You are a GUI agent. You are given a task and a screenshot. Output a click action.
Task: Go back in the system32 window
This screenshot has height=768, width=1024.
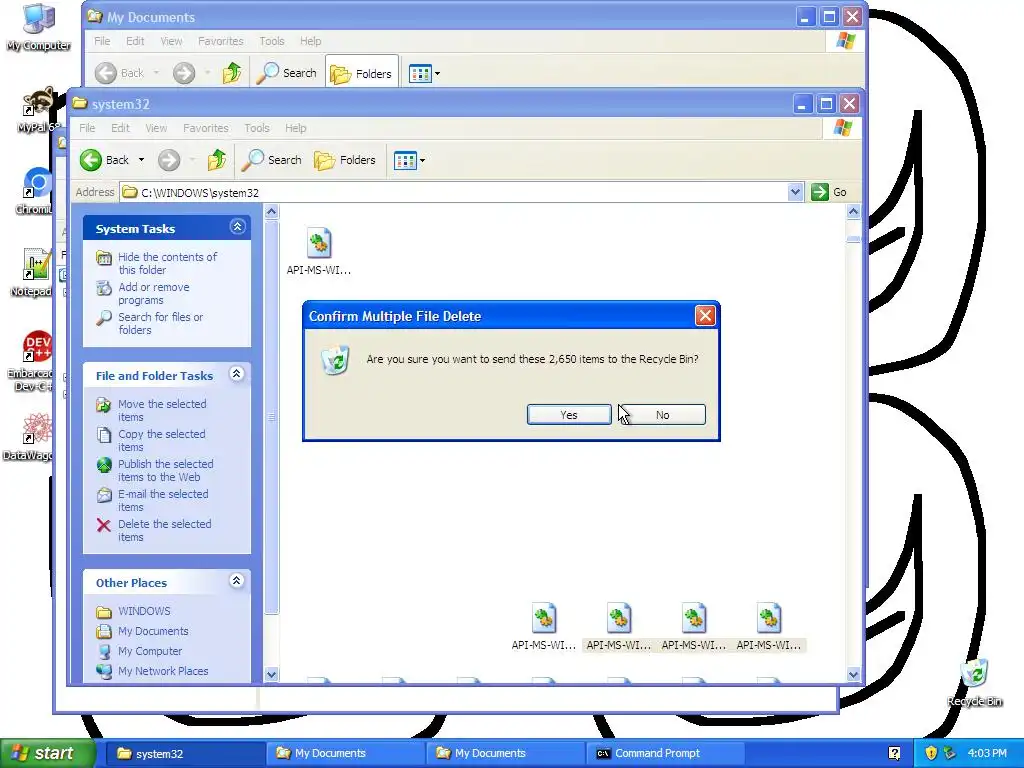[x=105, y=160]
